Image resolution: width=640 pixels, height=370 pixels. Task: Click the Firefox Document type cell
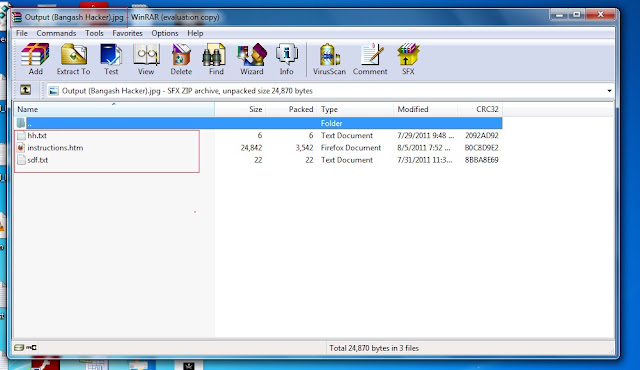351,148
